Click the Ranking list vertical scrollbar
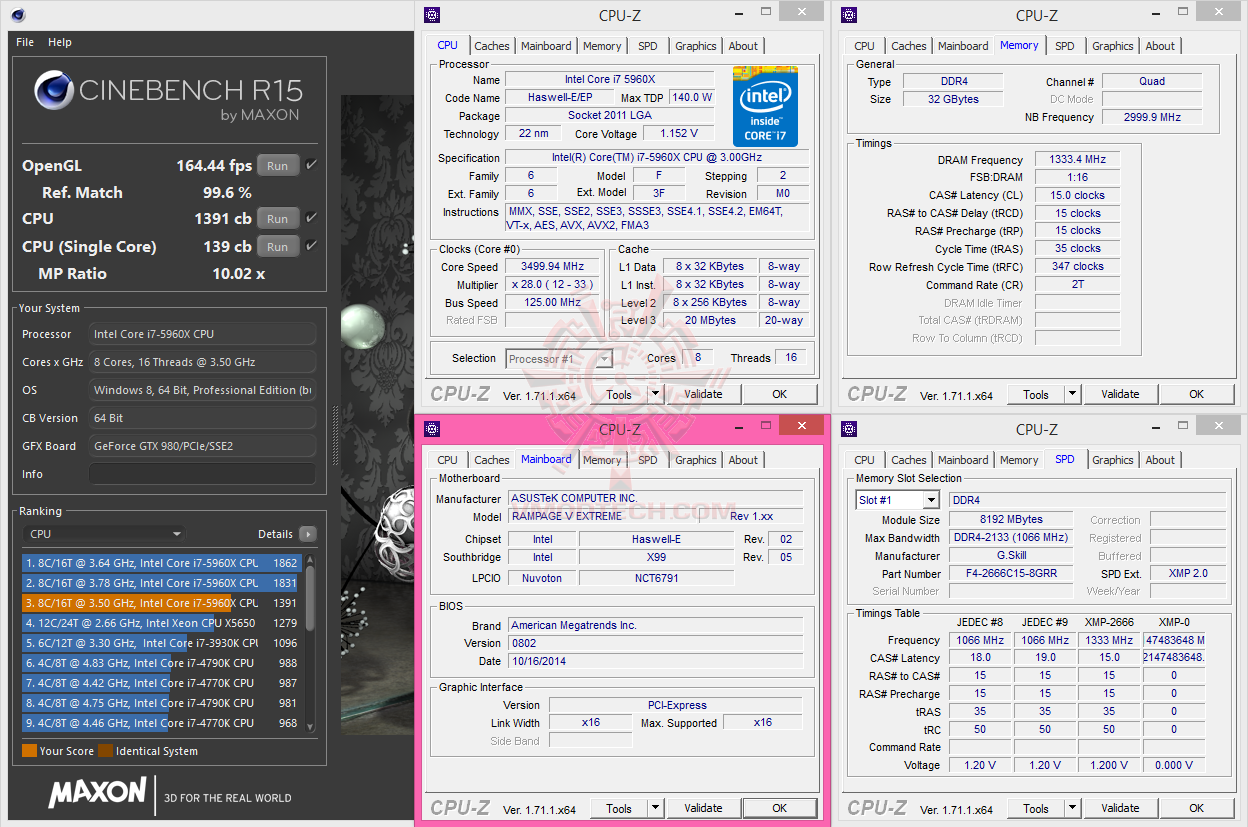The height and width of the screenshot is (827, 1248). pyautogui.click(x=310, y=642)
